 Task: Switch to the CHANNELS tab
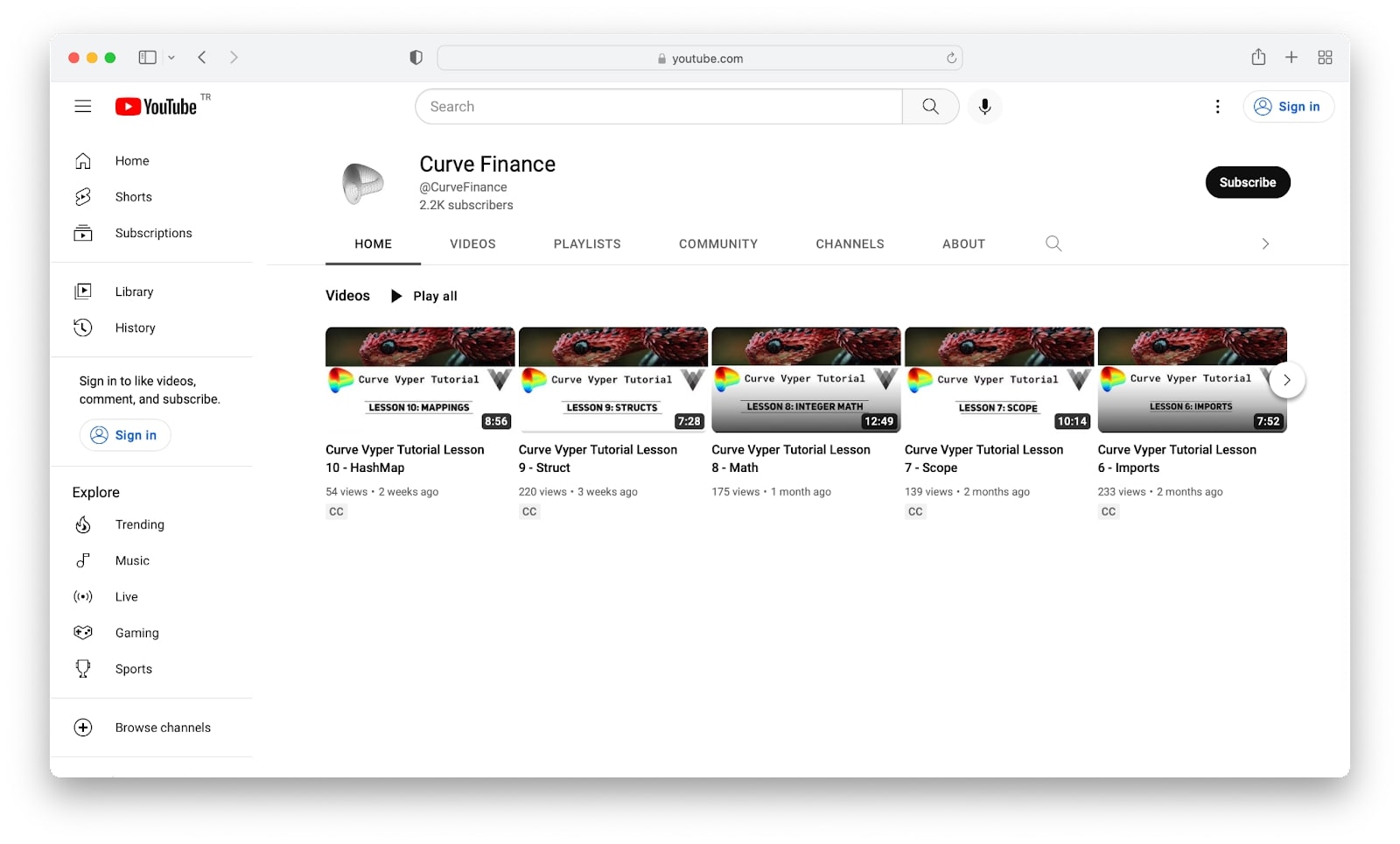pyautogui.click(x=850, y=244)
